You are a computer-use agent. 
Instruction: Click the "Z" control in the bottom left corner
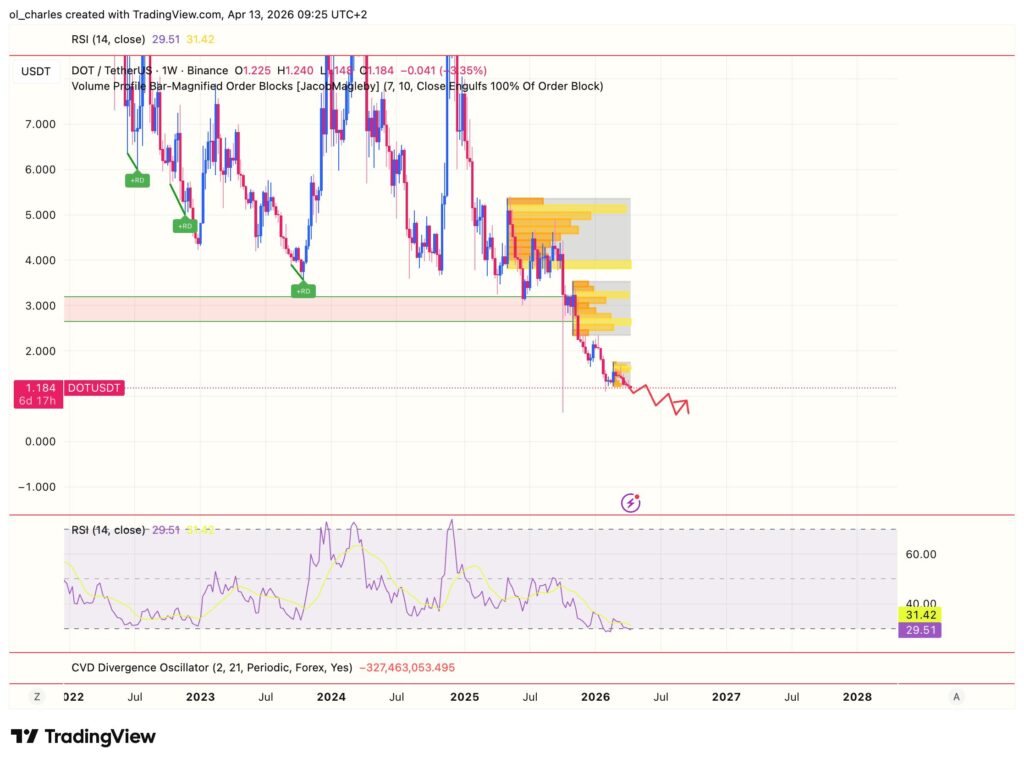[x=36, y=697]
